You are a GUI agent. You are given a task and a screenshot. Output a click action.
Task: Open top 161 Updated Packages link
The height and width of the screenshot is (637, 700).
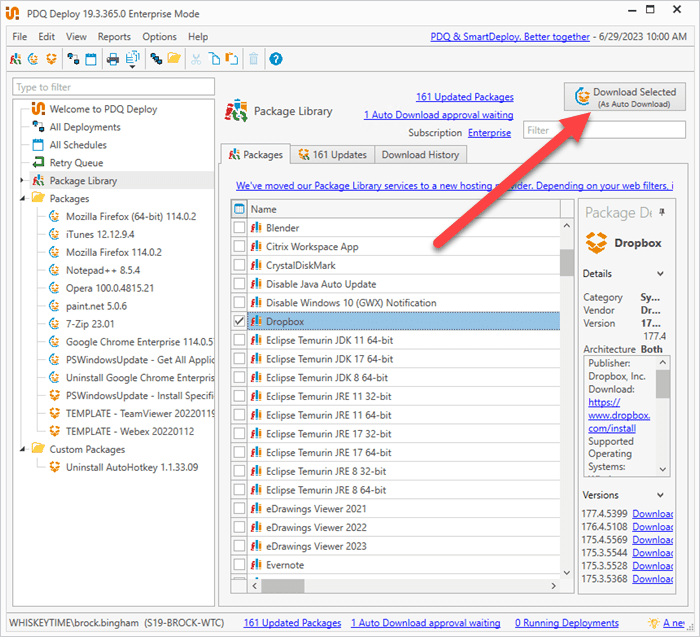point(465,97)
